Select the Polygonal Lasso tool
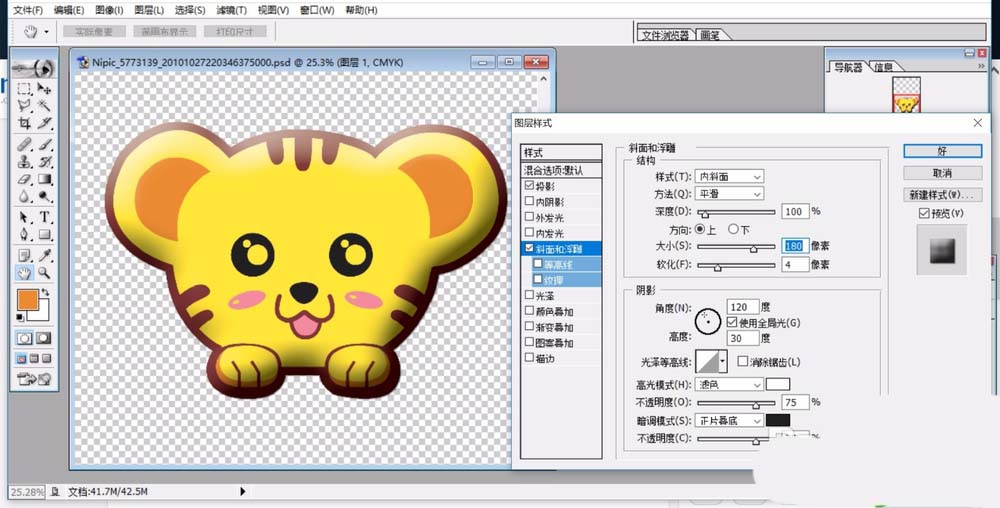1000x508 pixels. coord(24,106)
